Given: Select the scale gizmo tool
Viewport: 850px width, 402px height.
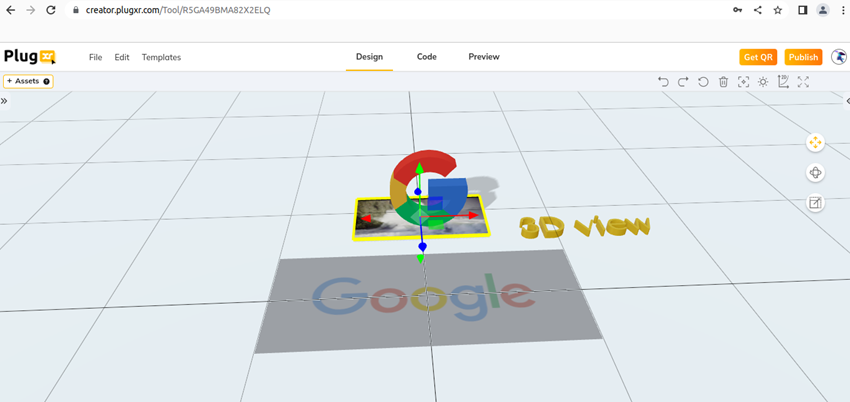Looking at the screenshot, I should tap(815, 203).
